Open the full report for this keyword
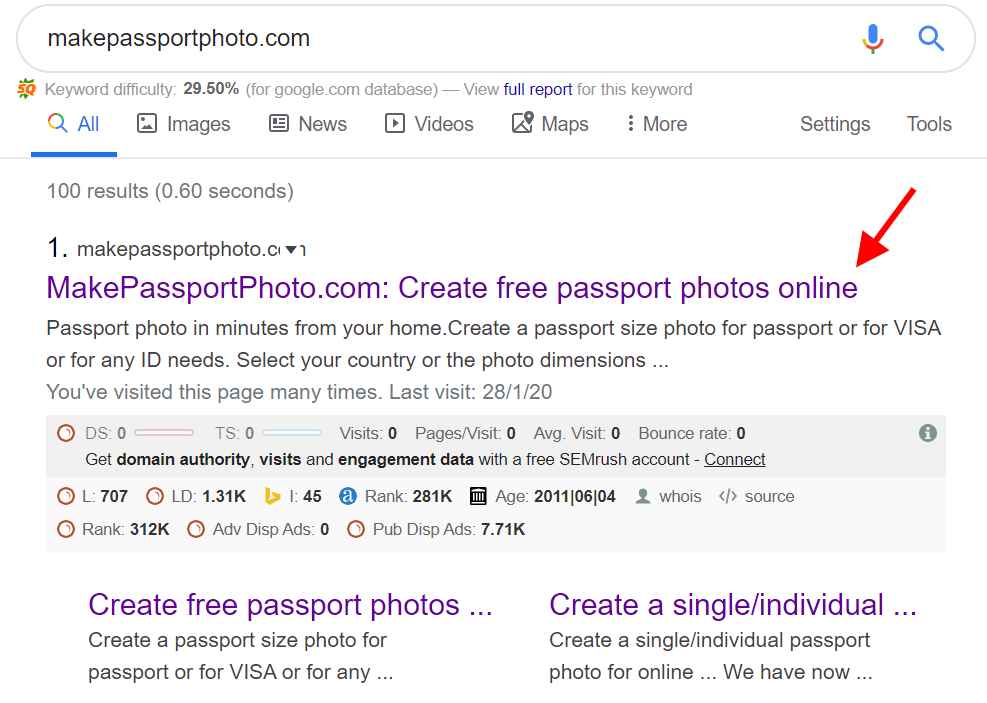987x703 pixels. tap(538, 89)
